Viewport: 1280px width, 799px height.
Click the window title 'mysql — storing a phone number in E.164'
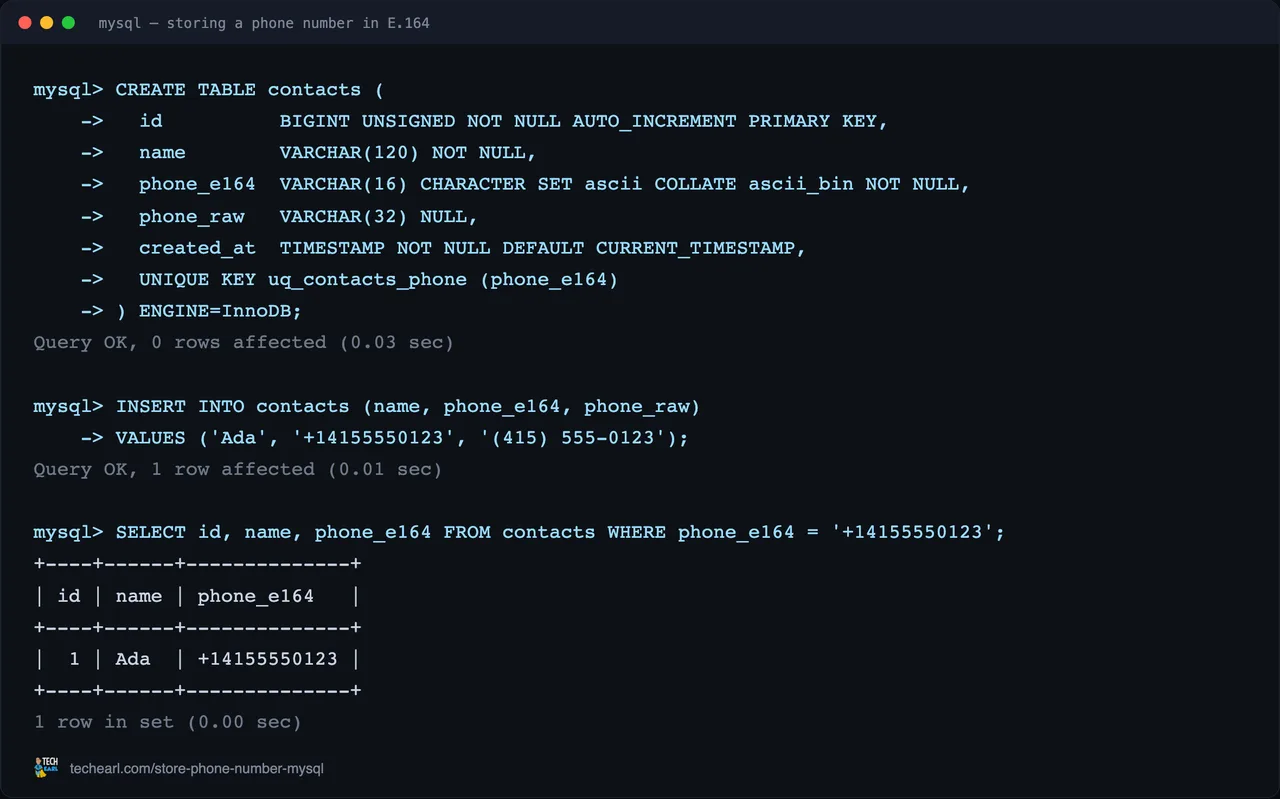click(264, 22)
